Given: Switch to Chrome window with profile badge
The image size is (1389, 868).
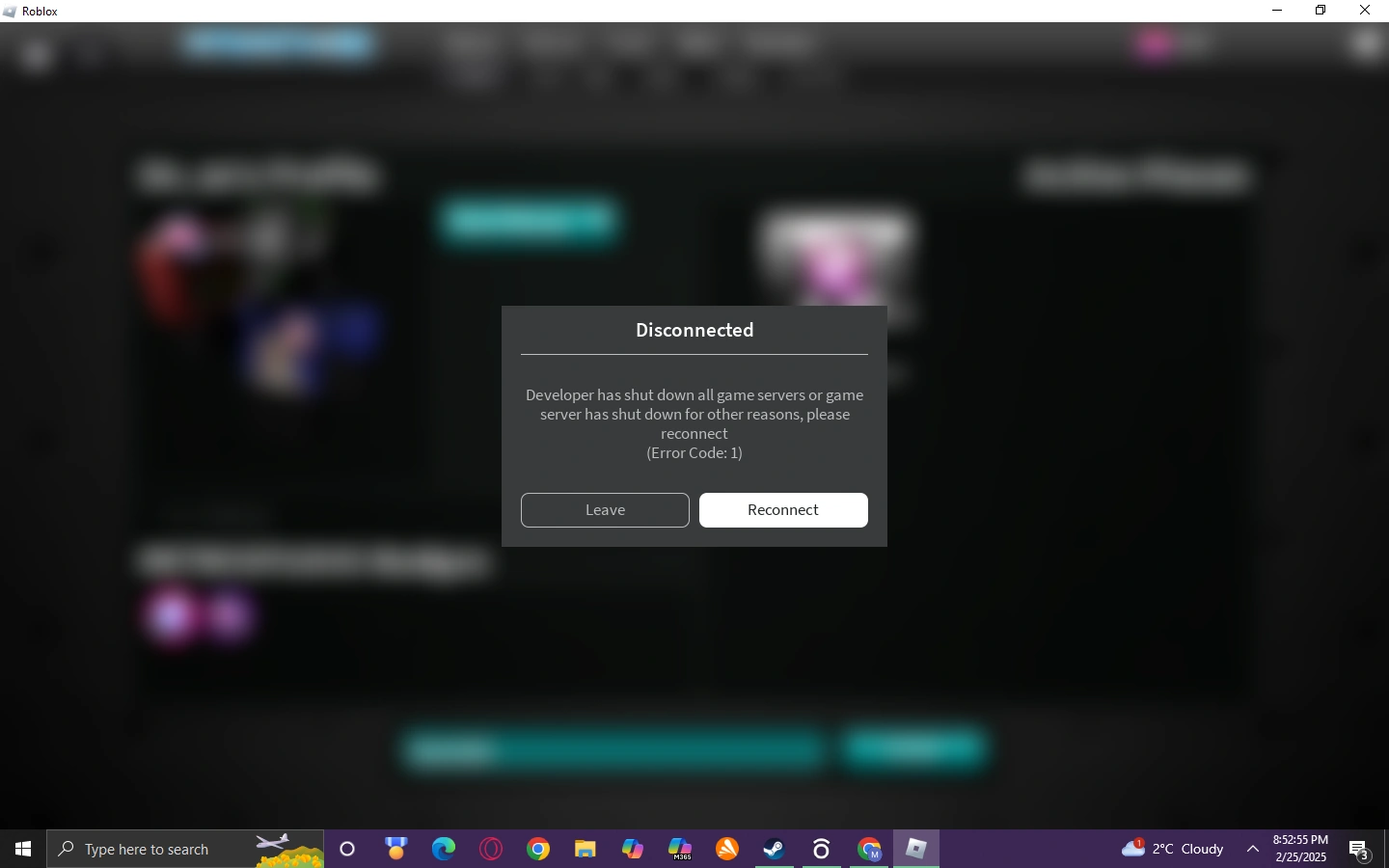Looking at the screenshot, I should (870, 849).
